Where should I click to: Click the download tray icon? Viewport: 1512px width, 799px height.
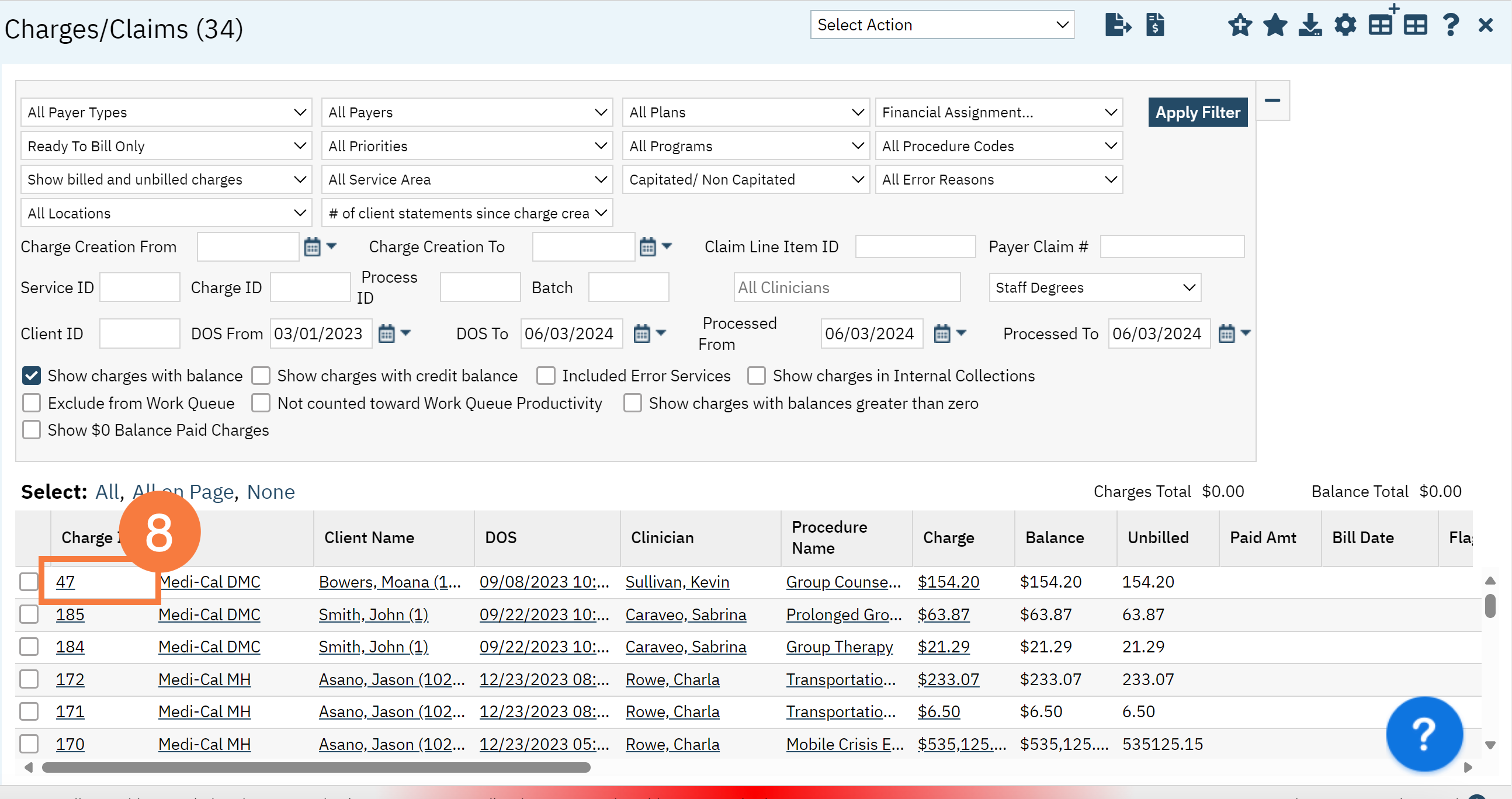(x=1309, y=25)
